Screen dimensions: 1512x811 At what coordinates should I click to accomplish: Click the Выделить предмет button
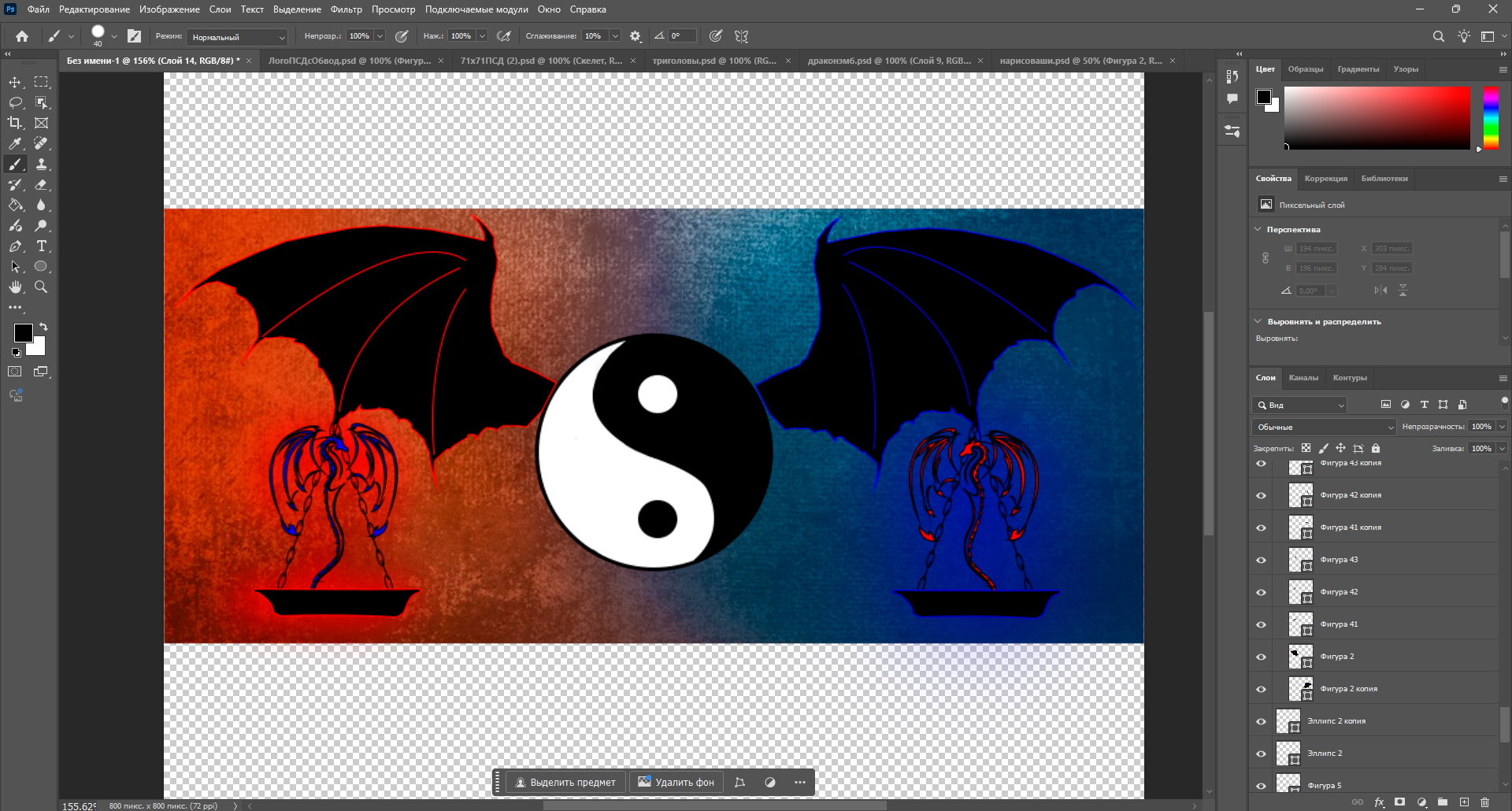point(565,783)
